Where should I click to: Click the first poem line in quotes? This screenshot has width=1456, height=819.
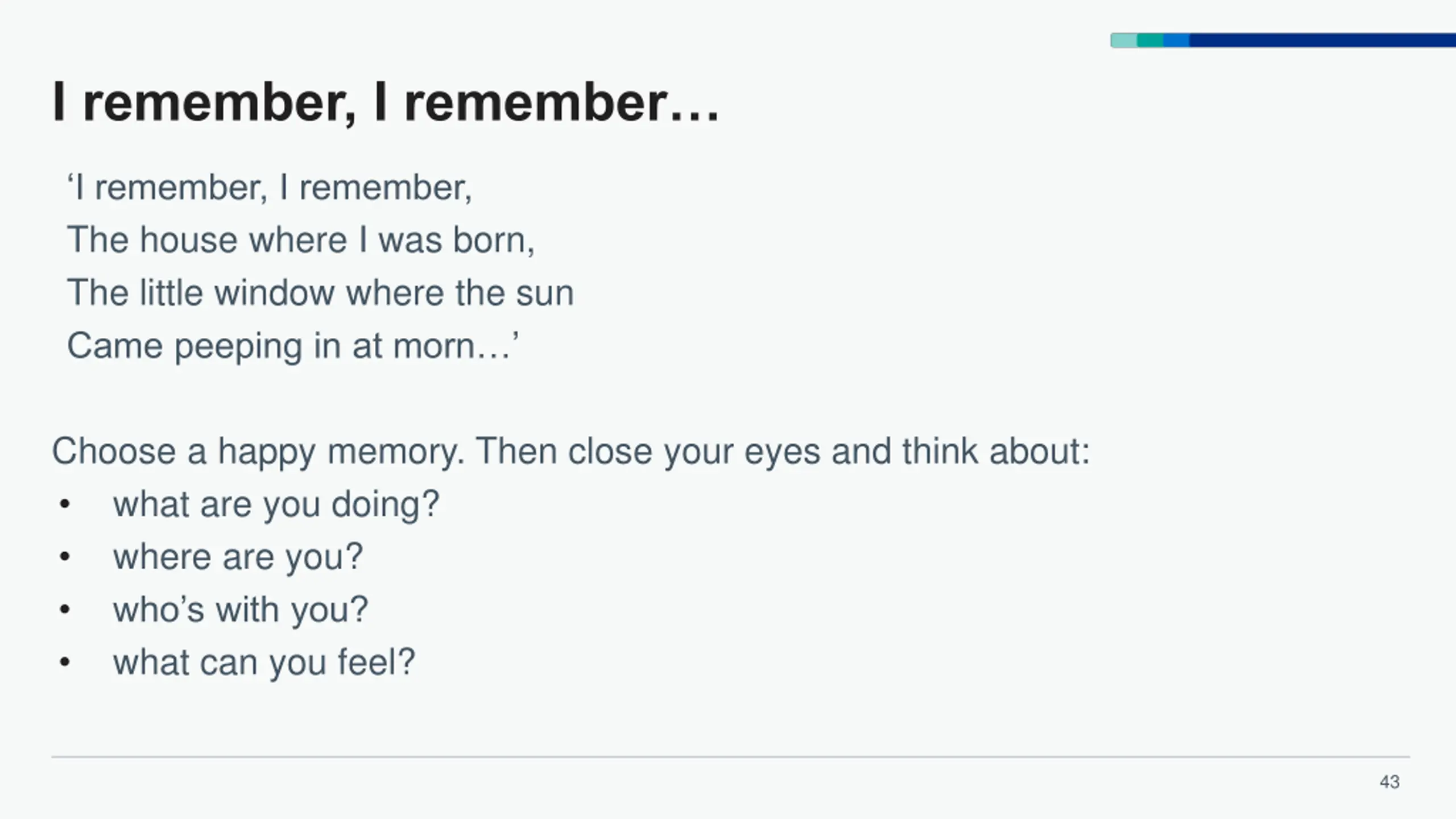click(x=270, y=188)
